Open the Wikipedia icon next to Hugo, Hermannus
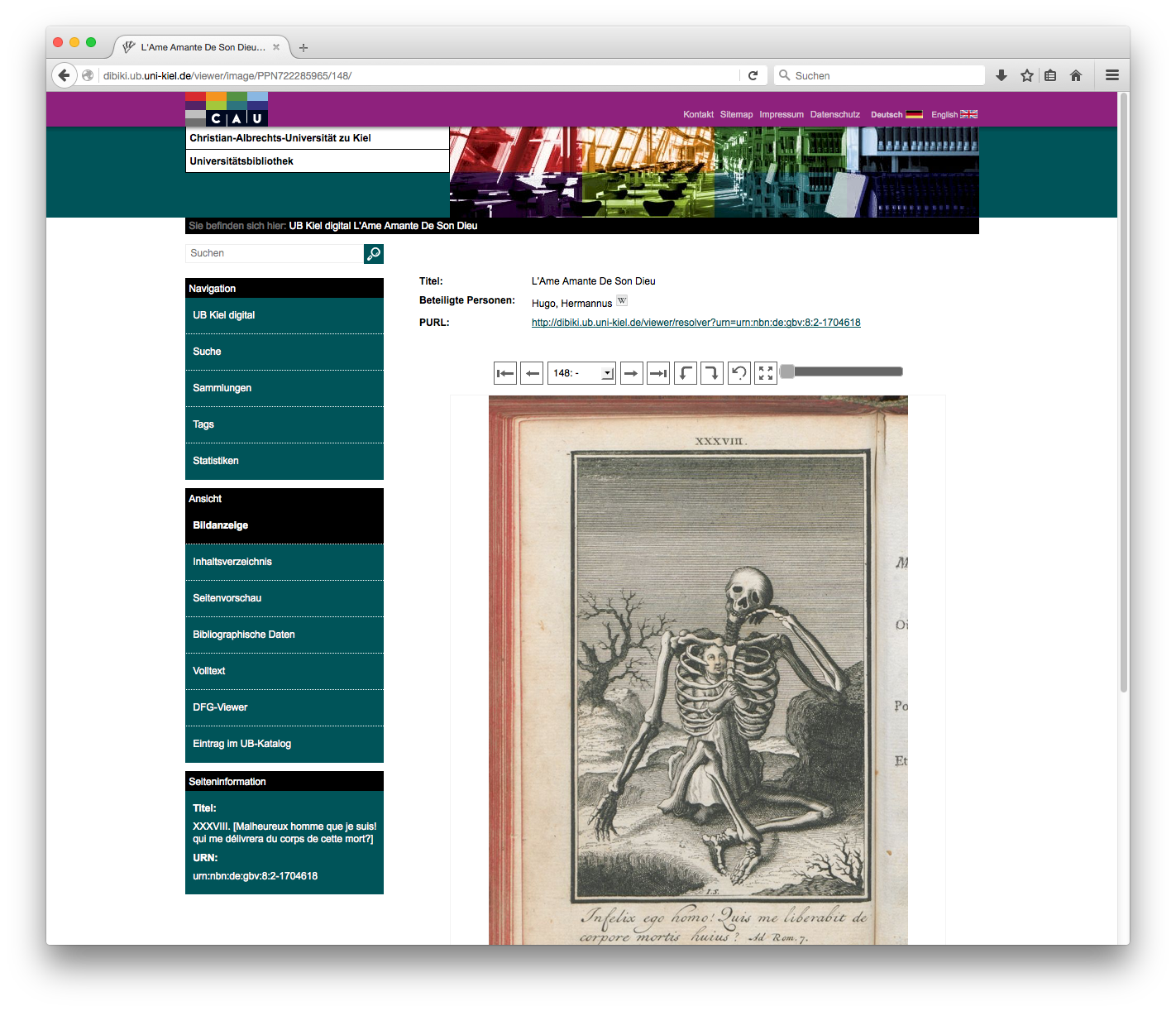 click(622, 300)
